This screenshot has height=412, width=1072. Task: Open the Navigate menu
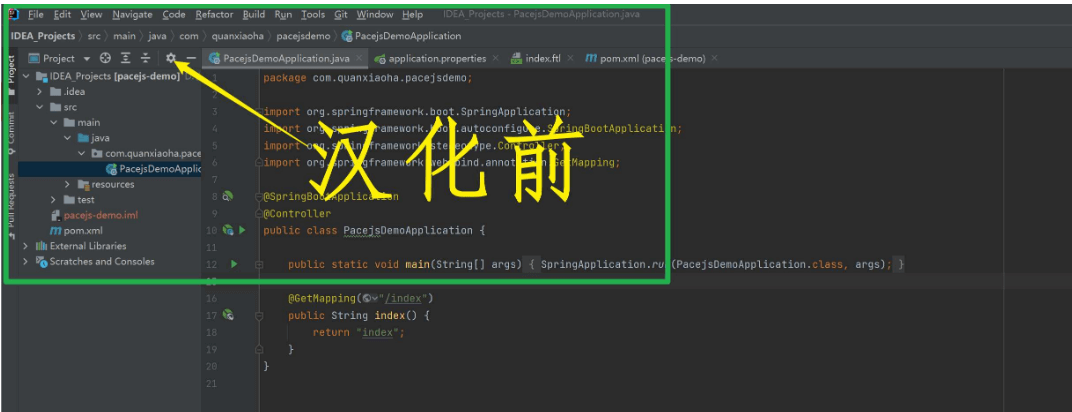coord(132,14)
